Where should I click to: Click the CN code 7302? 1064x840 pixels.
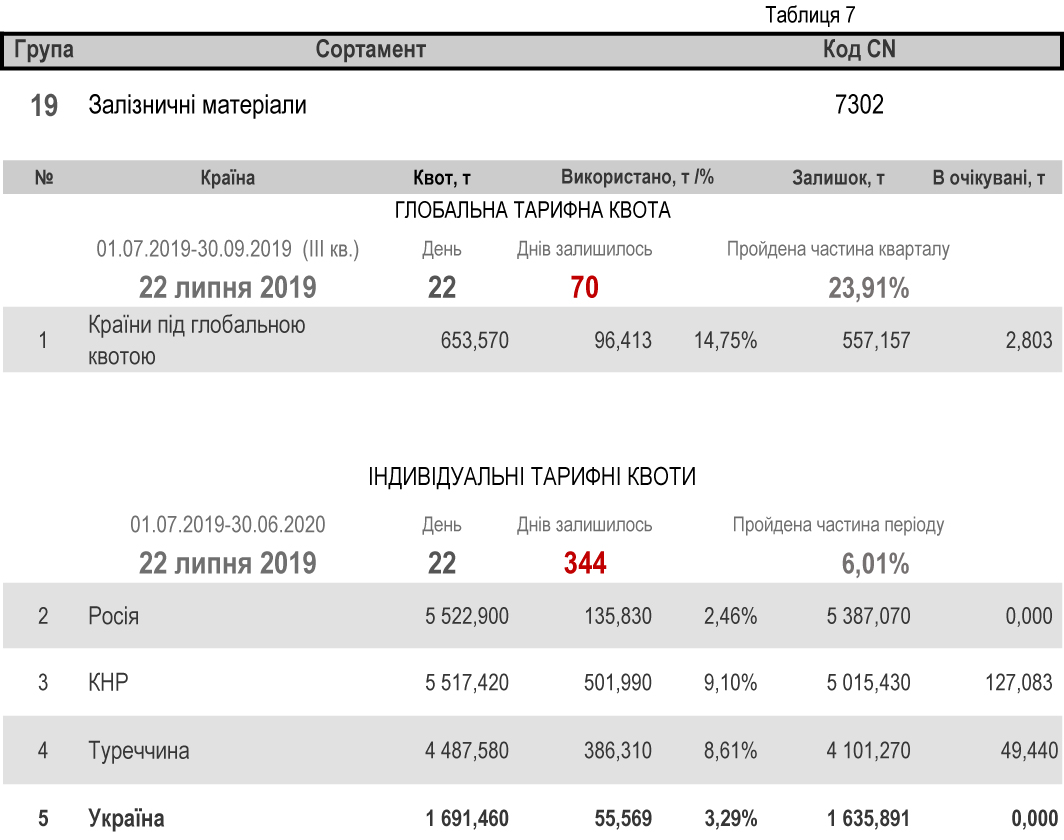[x=859, y=105]
